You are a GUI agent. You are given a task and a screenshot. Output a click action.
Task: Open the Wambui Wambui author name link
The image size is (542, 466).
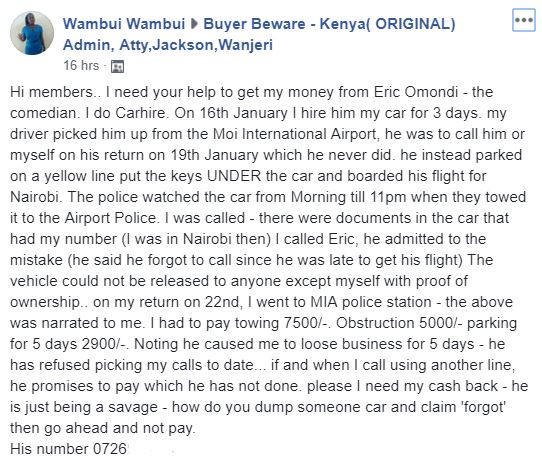coord(124,24)
